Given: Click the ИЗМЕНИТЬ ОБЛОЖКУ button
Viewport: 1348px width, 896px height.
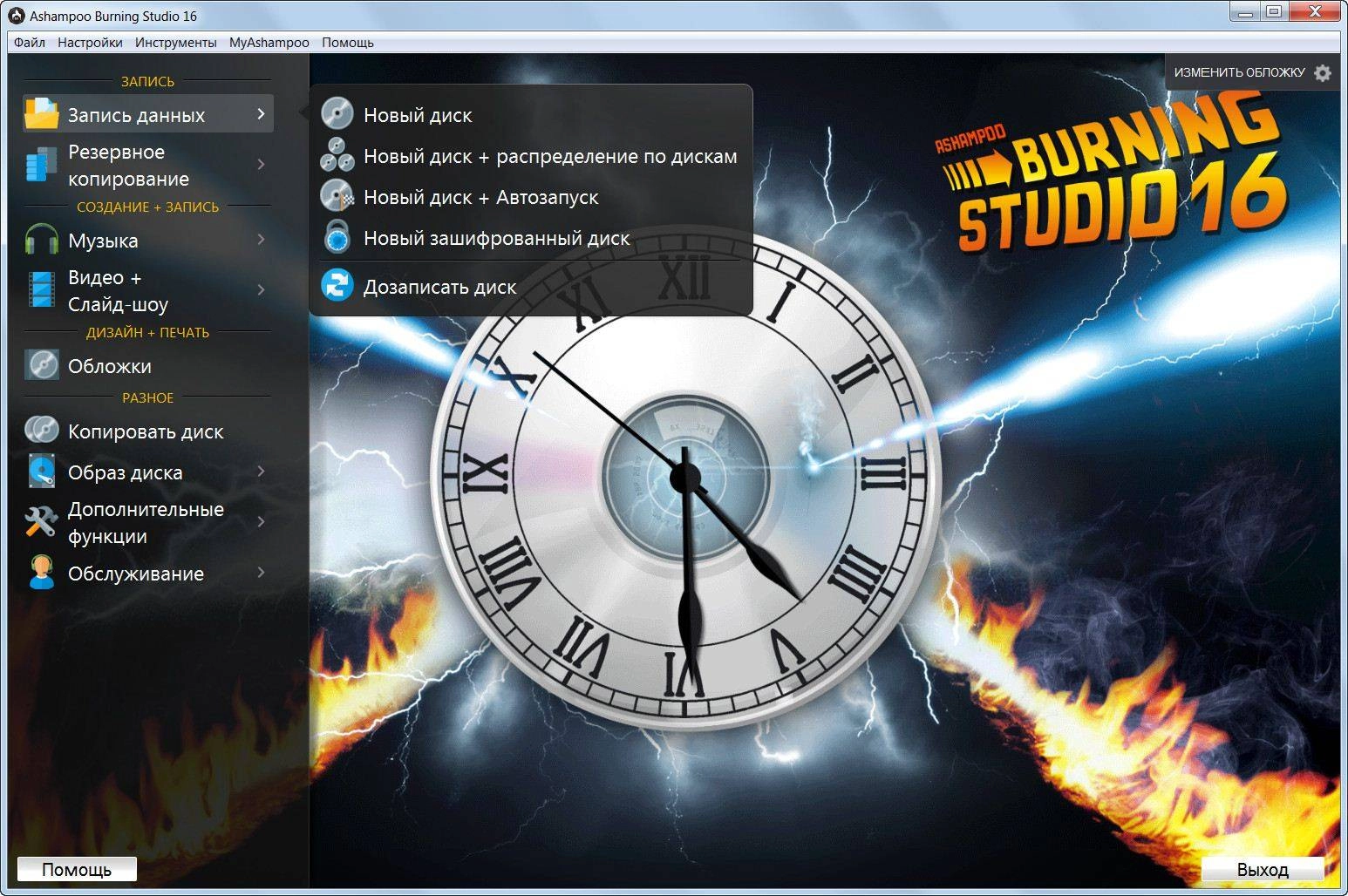Looking at the screenshot, I should [1252, 72].
